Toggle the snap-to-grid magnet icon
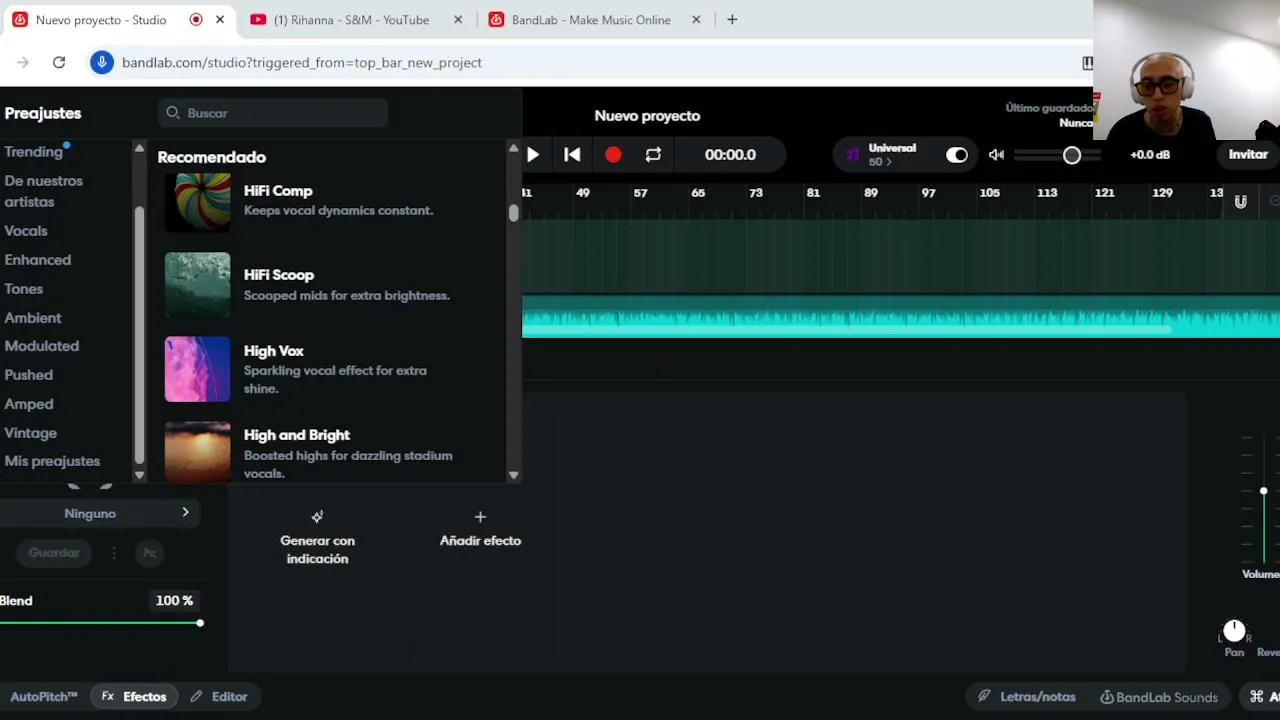The image size is (1280, 720). click(1240, 202)
